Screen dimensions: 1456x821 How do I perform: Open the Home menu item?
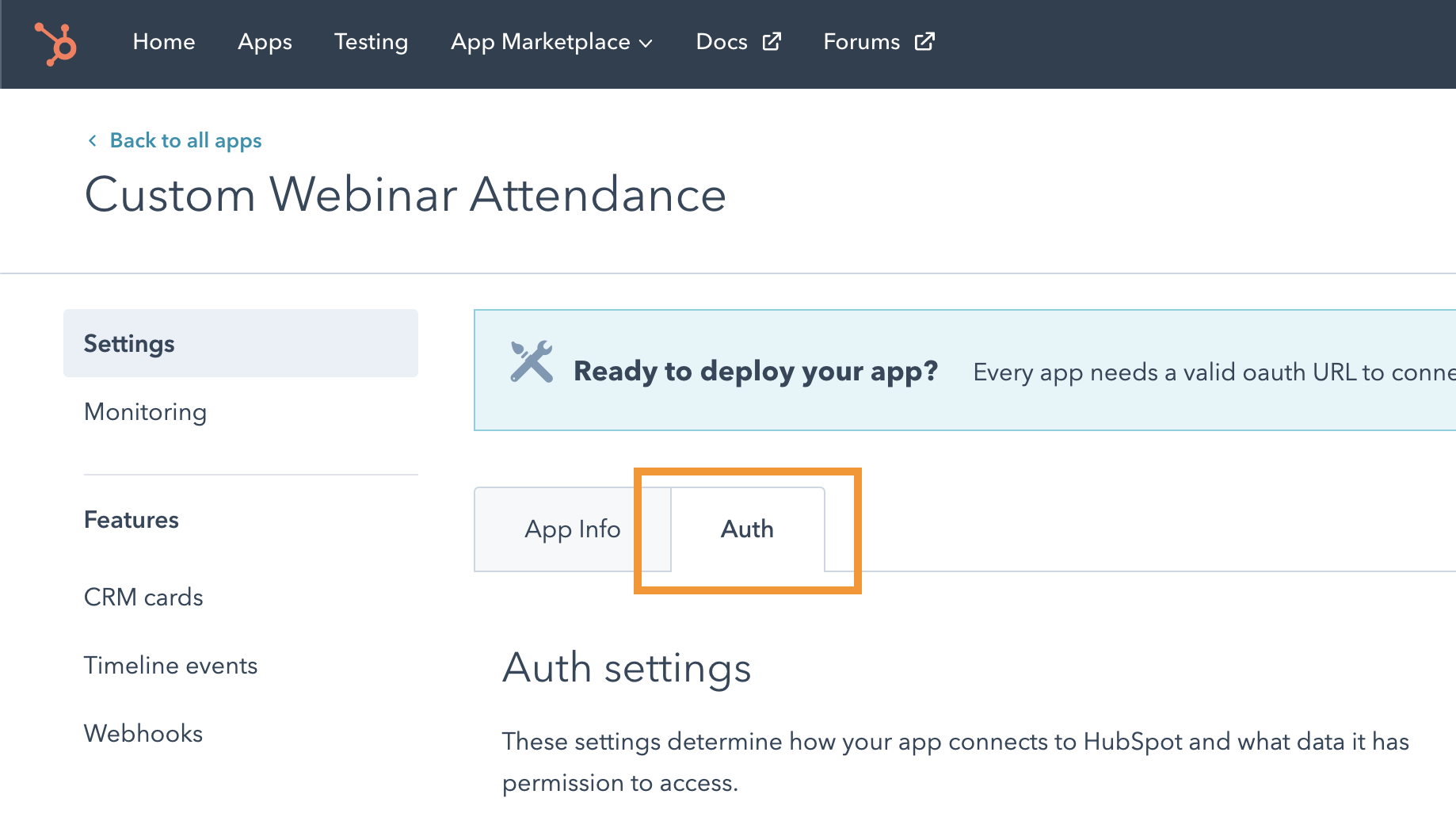[x=164, y=43]
